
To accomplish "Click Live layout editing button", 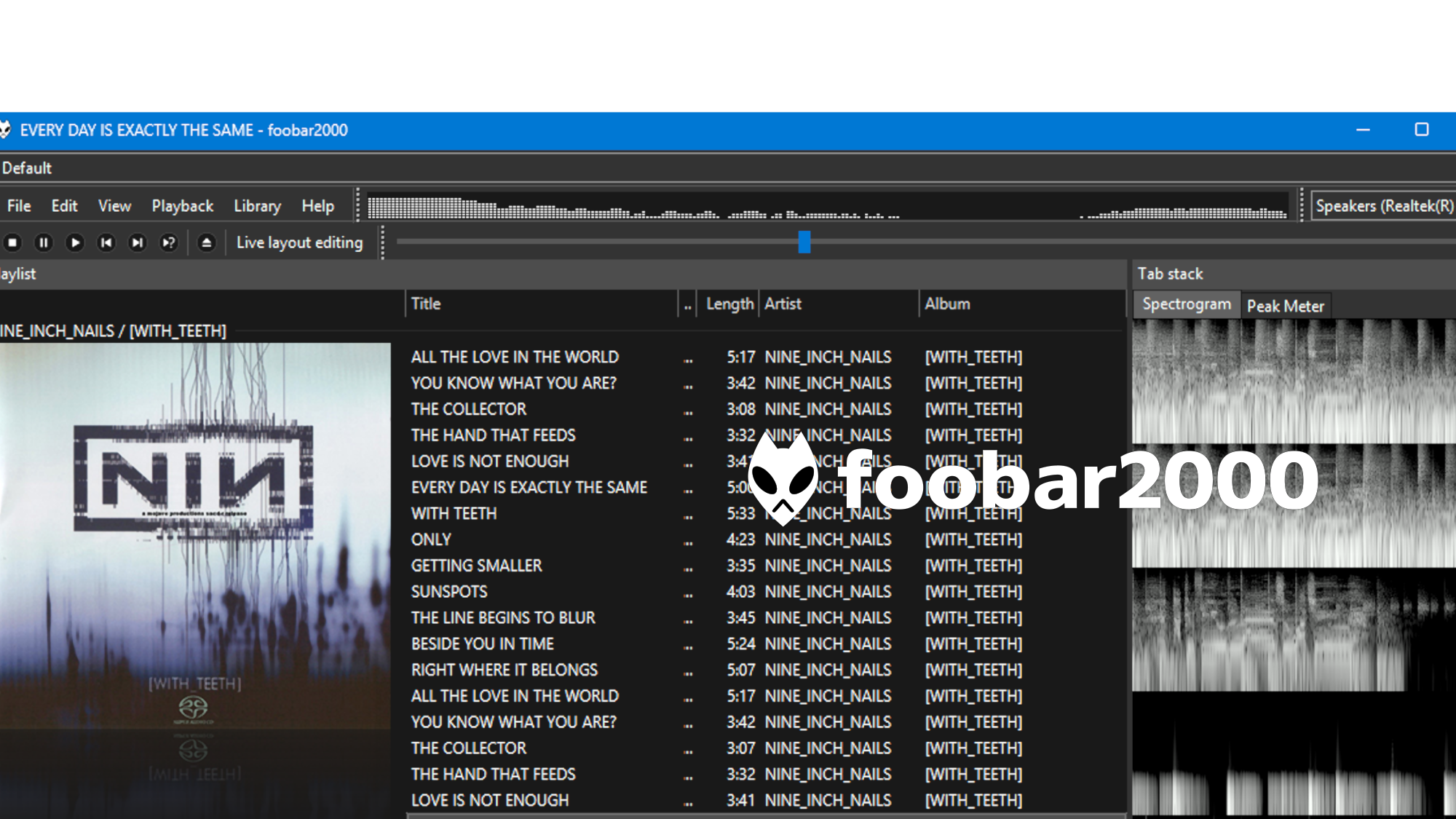I will (x=299, y=242).
